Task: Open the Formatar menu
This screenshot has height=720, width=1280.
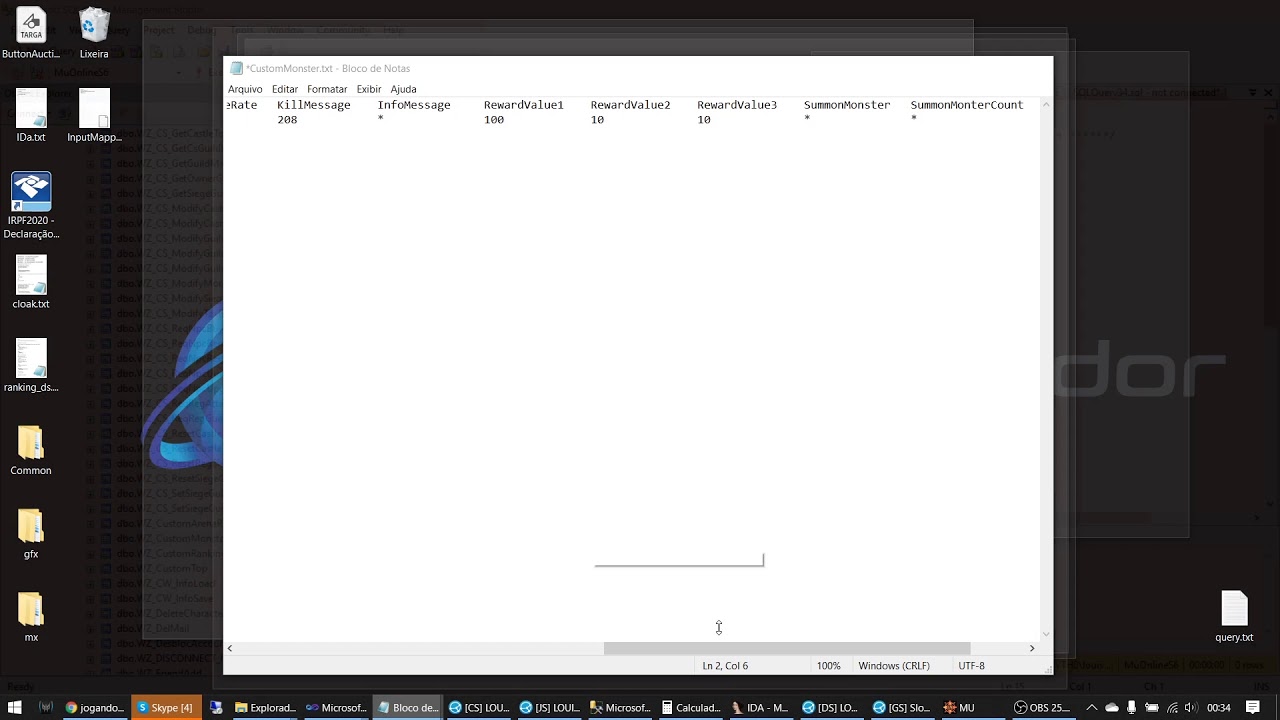Action: 327,89
